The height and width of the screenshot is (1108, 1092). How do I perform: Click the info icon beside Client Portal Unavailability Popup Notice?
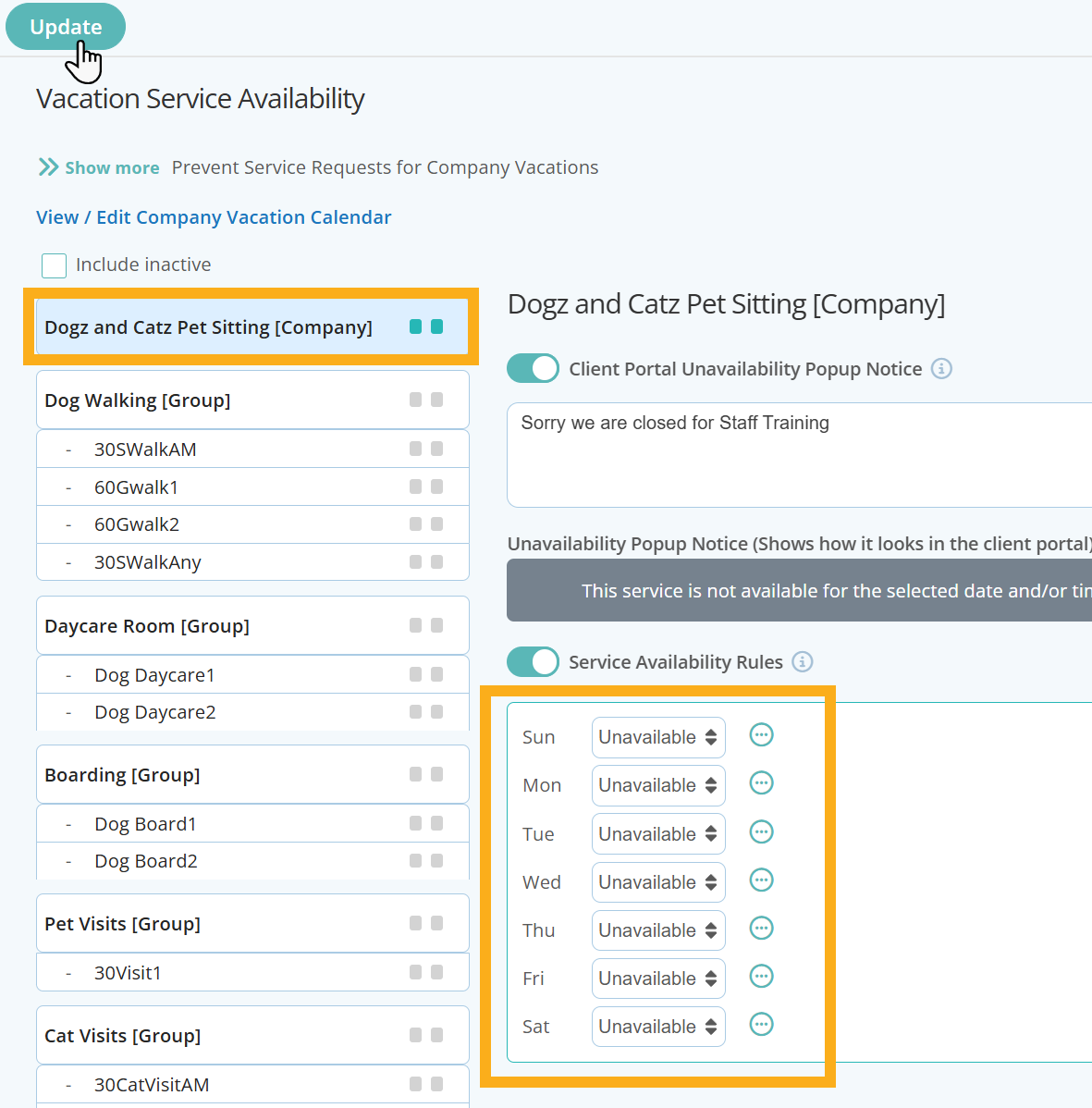pyautogui.click(x=941, y=368)
